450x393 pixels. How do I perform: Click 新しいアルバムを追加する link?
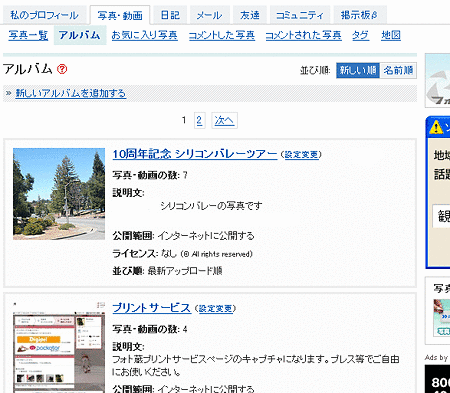pos(71,93)
